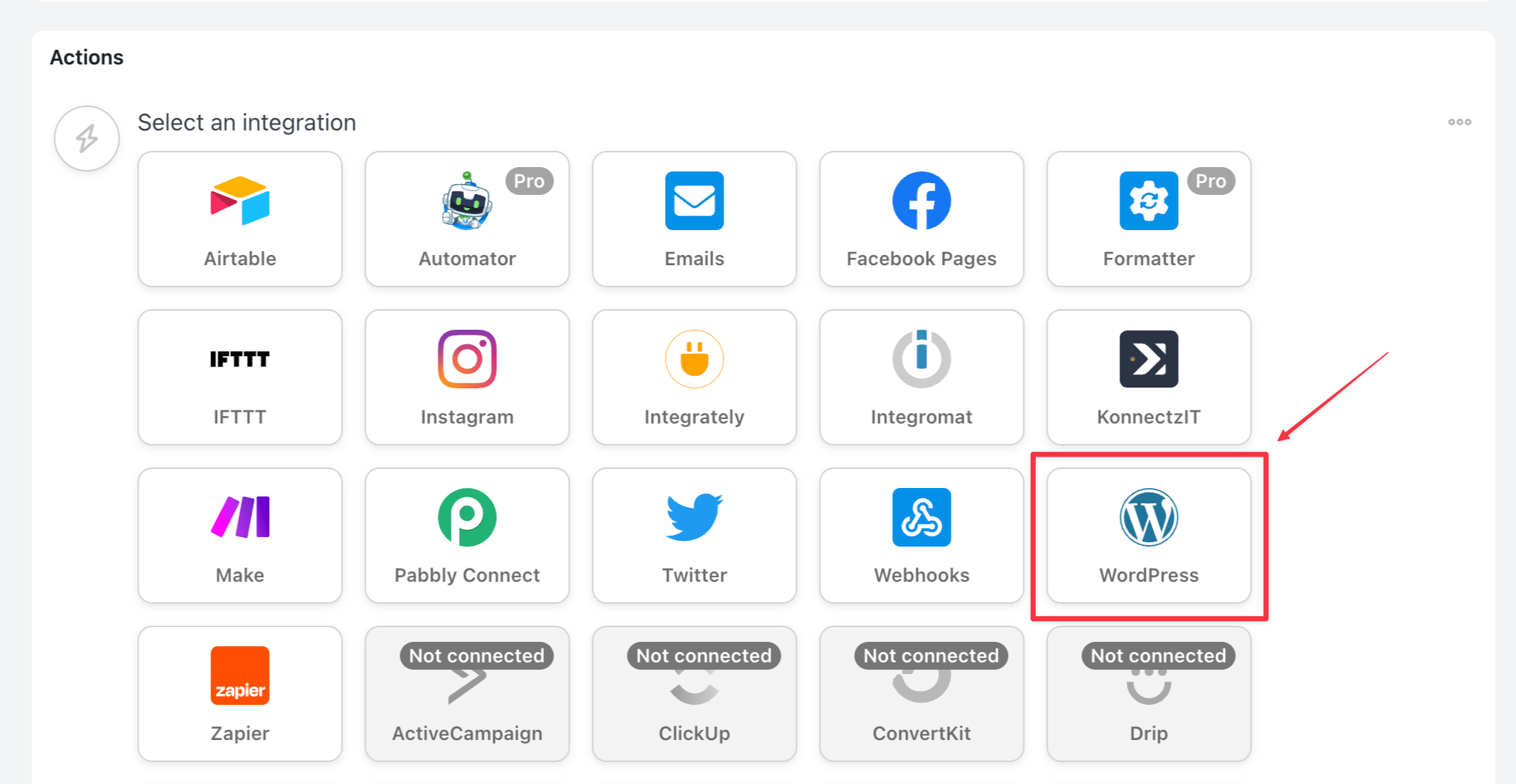This screenshot has height=784, width=1516.
Task: Click the Not connected badge on Drip
Action: [x=1158, y=656]
